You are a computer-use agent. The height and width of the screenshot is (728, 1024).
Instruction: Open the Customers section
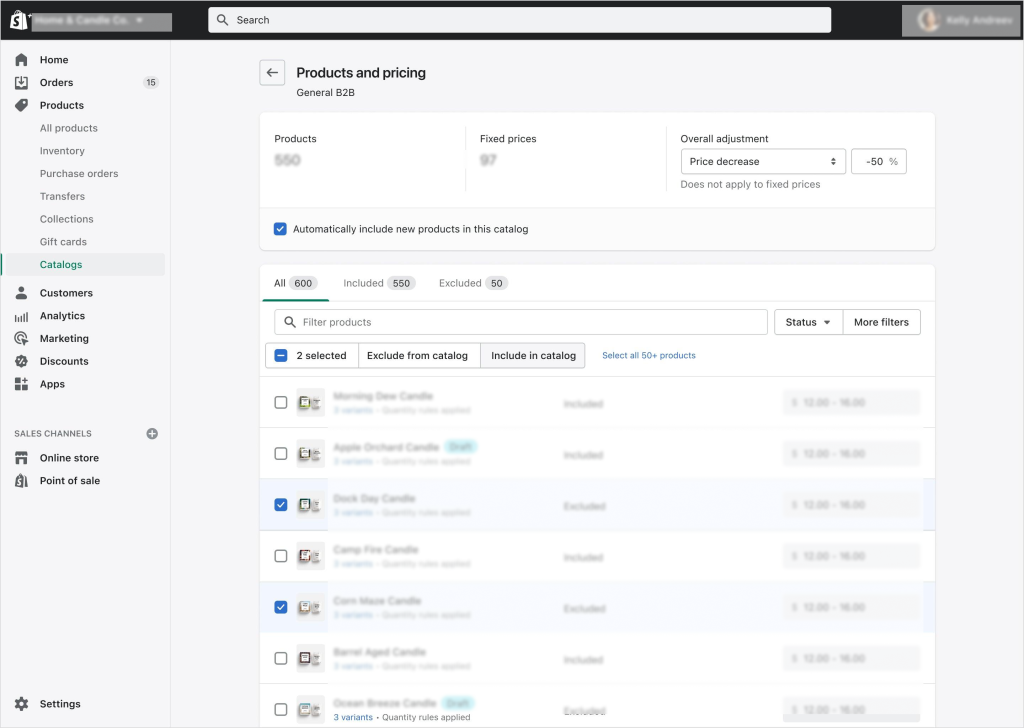pyautogui.click(x=66, y=292)
